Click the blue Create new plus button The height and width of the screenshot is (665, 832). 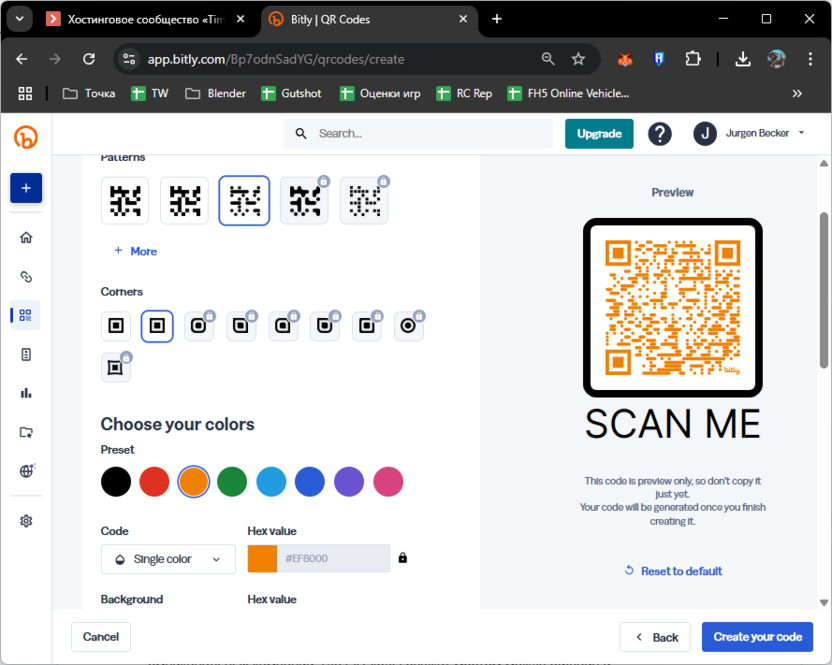click(x=26, y=188)
